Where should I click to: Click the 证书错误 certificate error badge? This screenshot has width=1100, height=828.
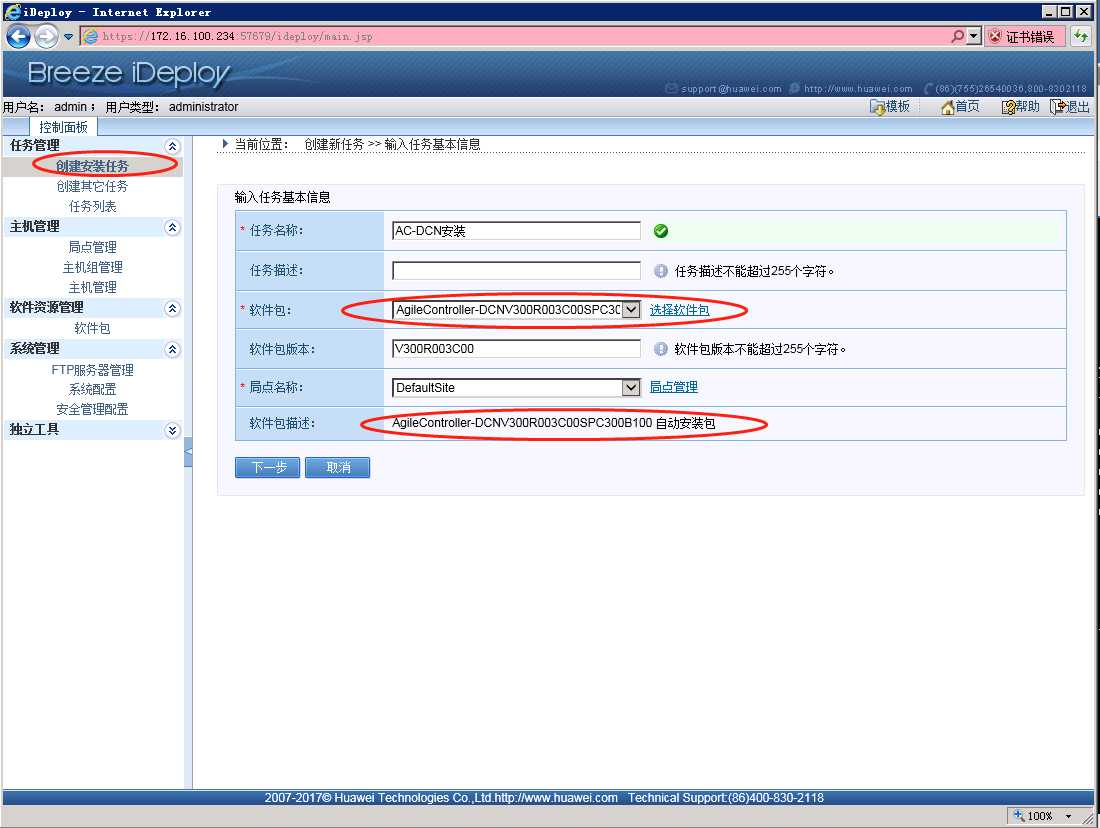(x=1024, y=36)
